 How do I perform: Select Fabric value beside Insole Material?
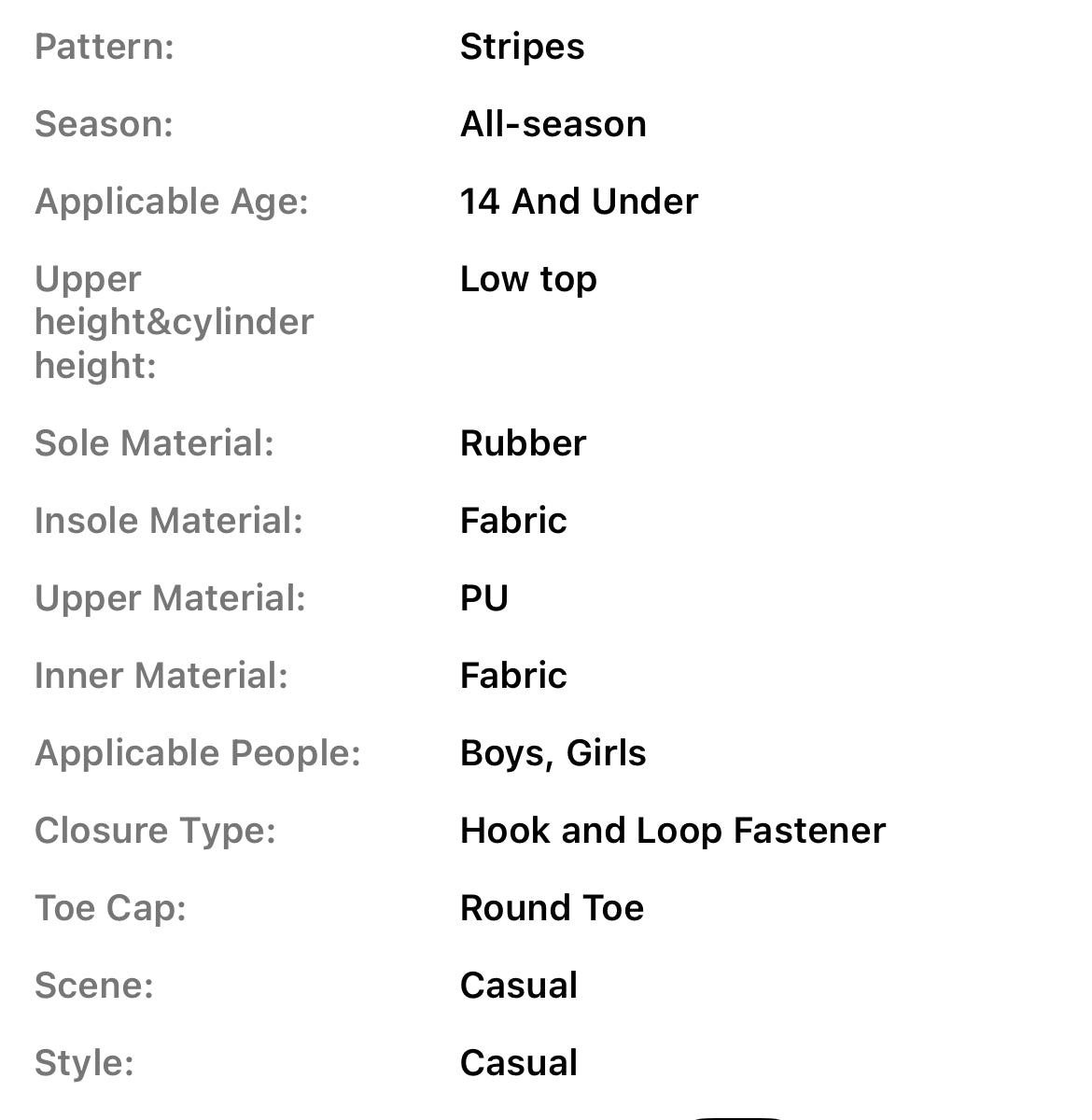click(x=513, y=521)
